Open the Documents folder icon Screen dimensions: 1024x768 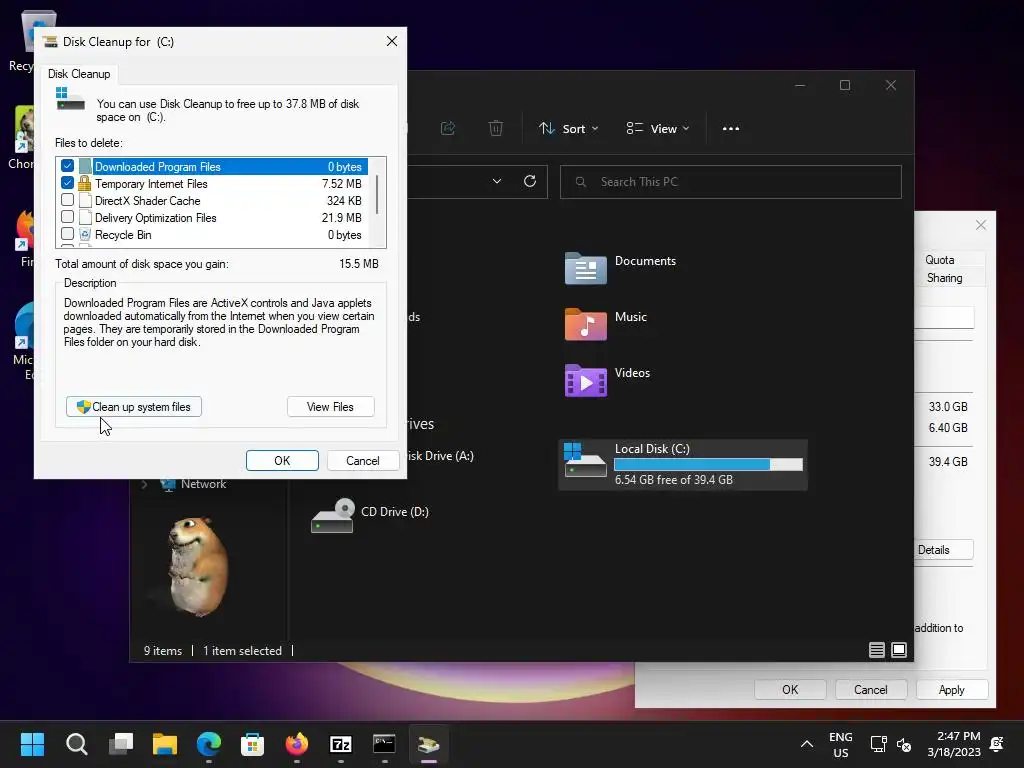coord(585,268)
